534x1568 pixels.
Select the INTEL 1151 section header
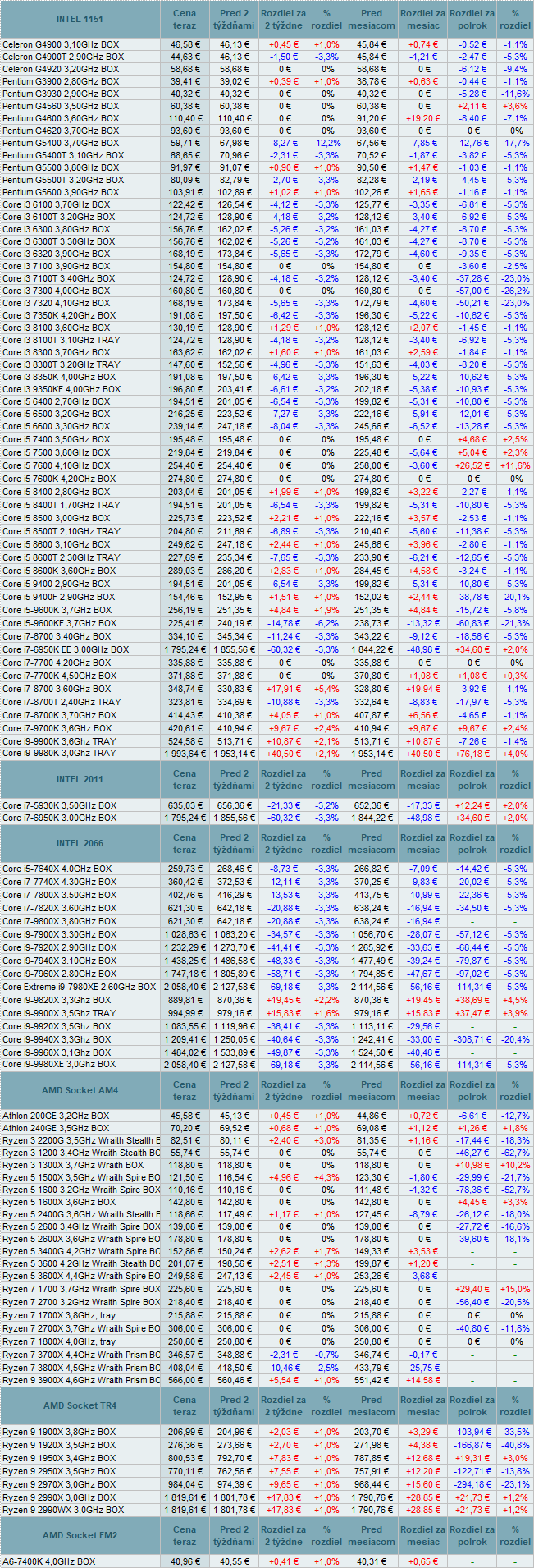80,19
